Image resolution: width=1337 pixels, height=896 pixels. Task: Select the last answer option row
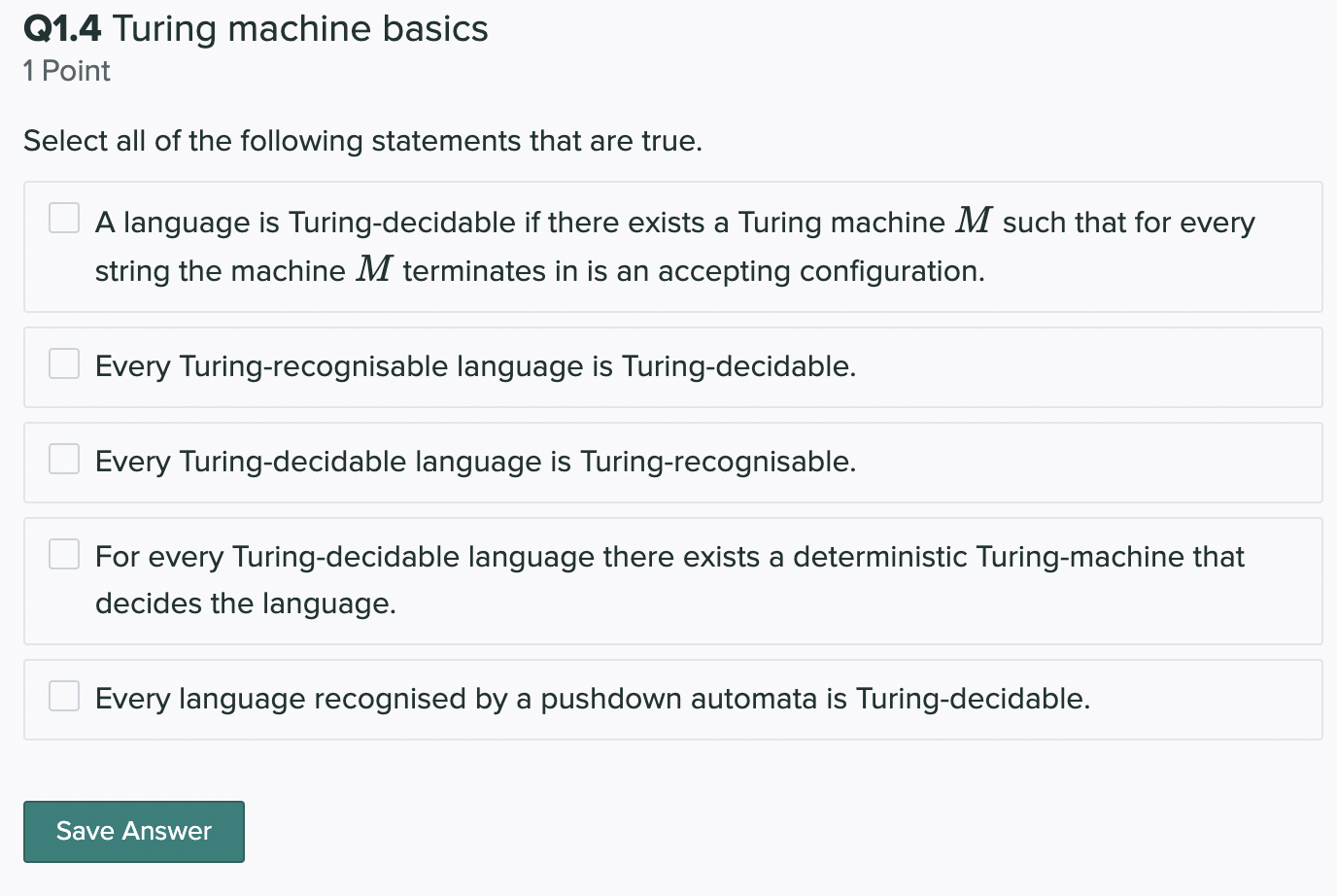tap(670, 699)
